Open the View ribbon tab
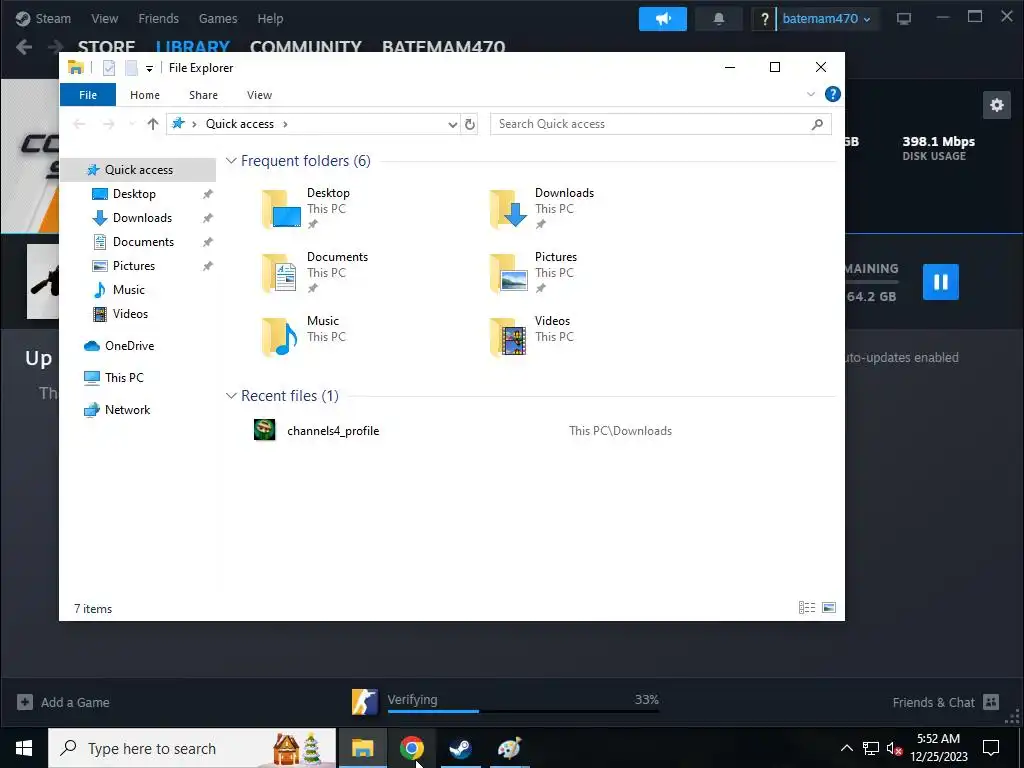Viewport: 1024px width, 768px height. (259, 95)
